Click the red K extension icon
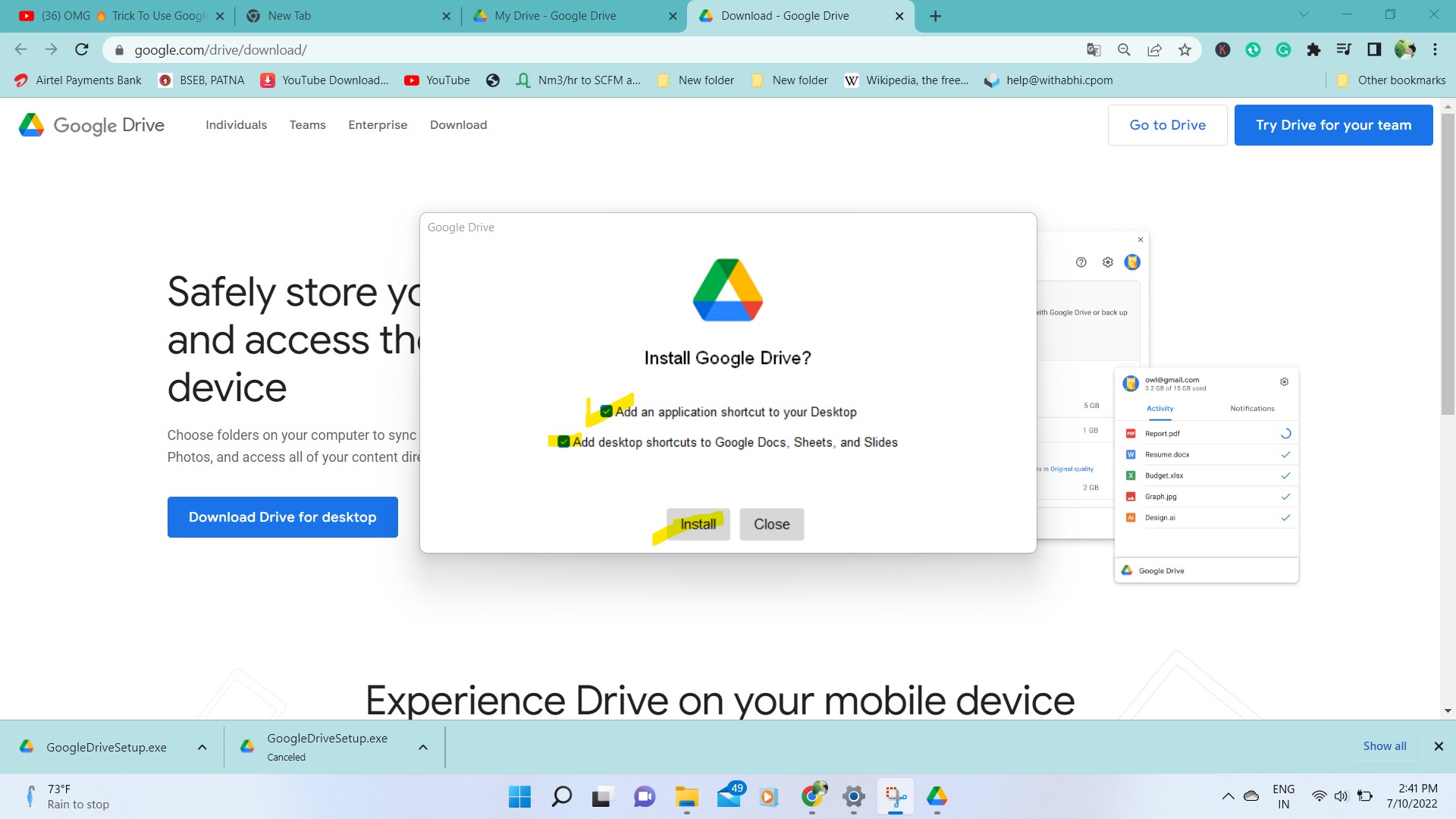This screenshot has width=1456, height=819. [x=1222, y=50]
